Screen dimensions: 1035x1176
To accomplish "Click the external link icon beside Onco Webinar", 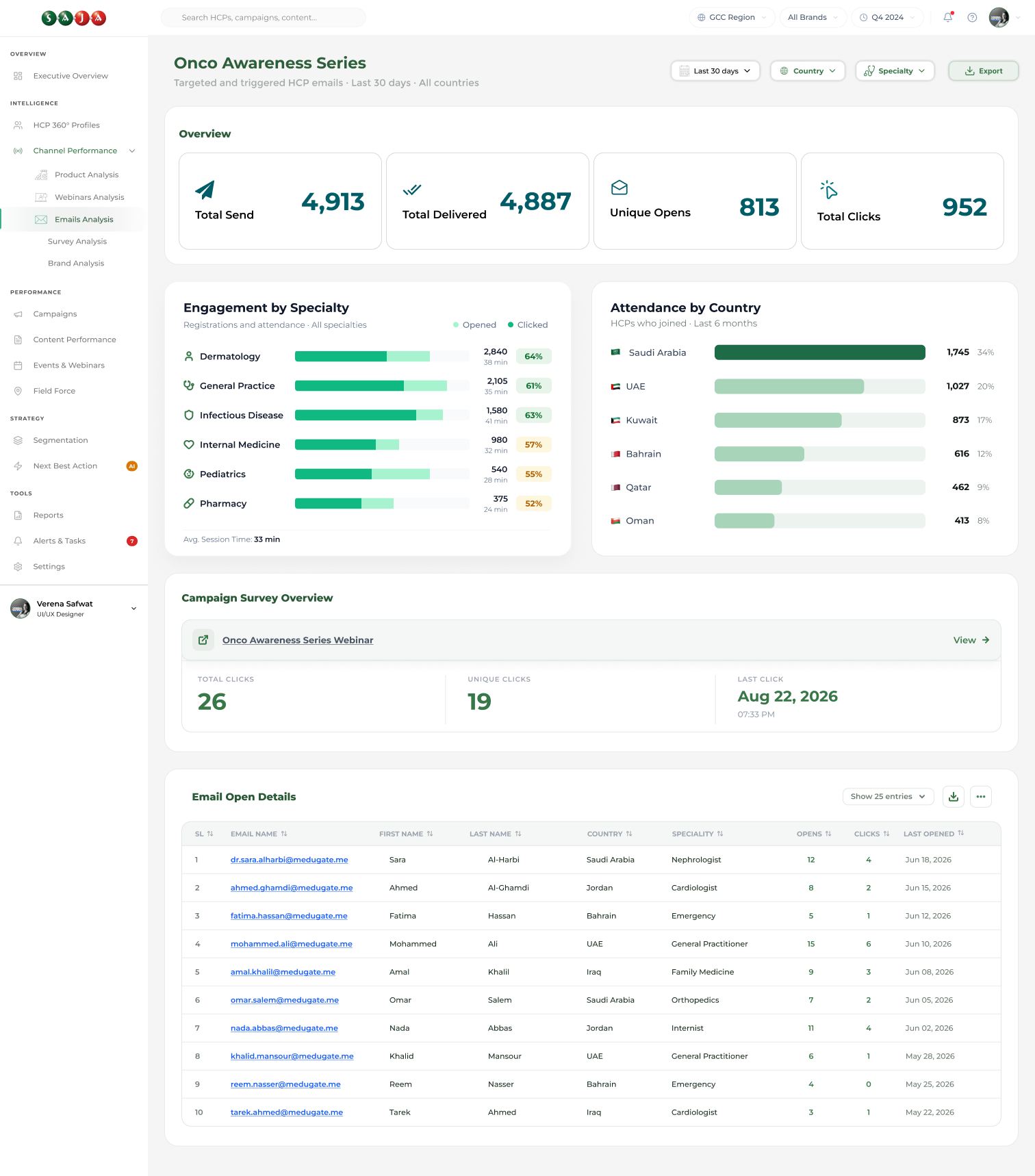I will (203, 640).
